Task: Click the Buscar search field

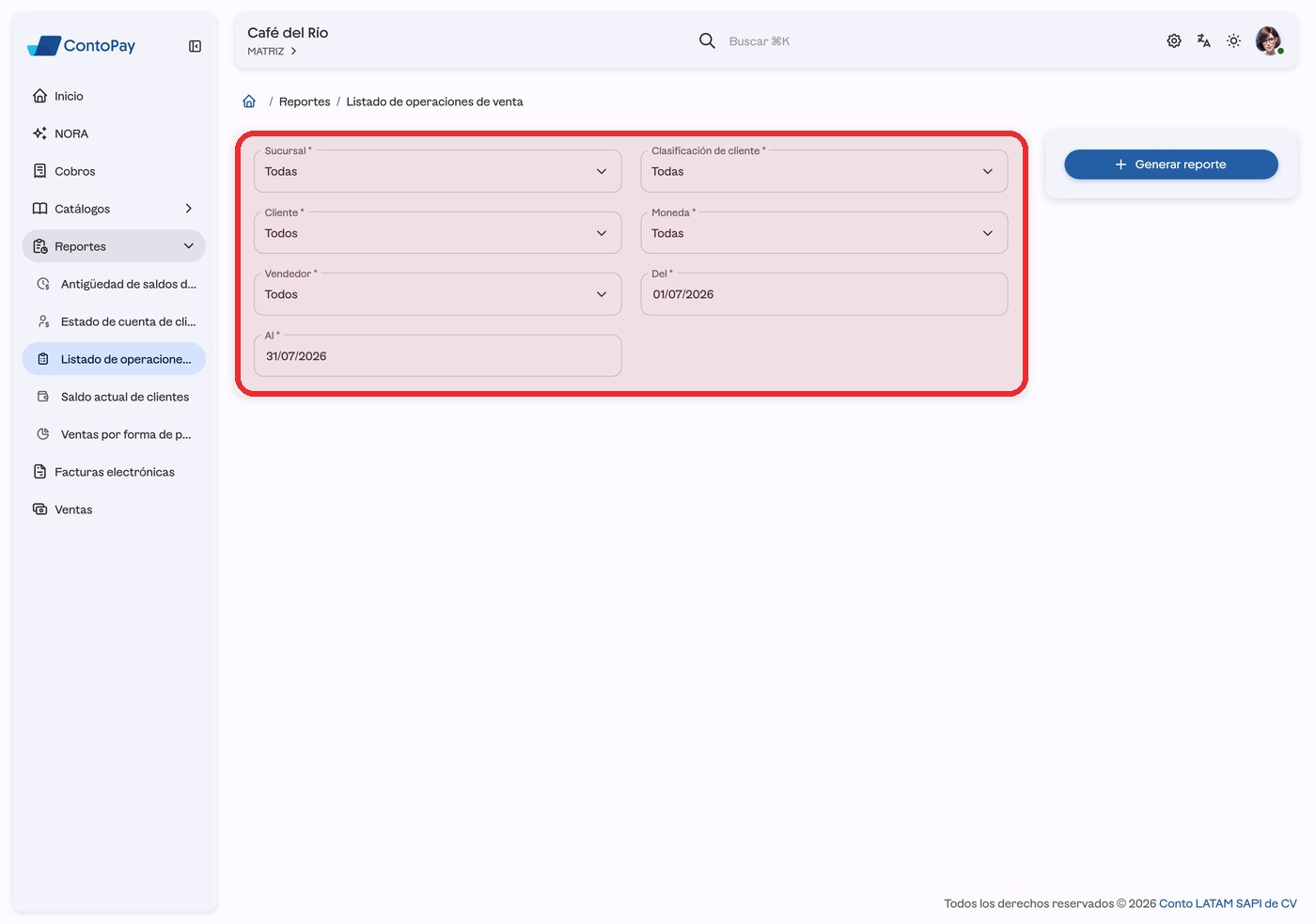Action: (760, 41)
